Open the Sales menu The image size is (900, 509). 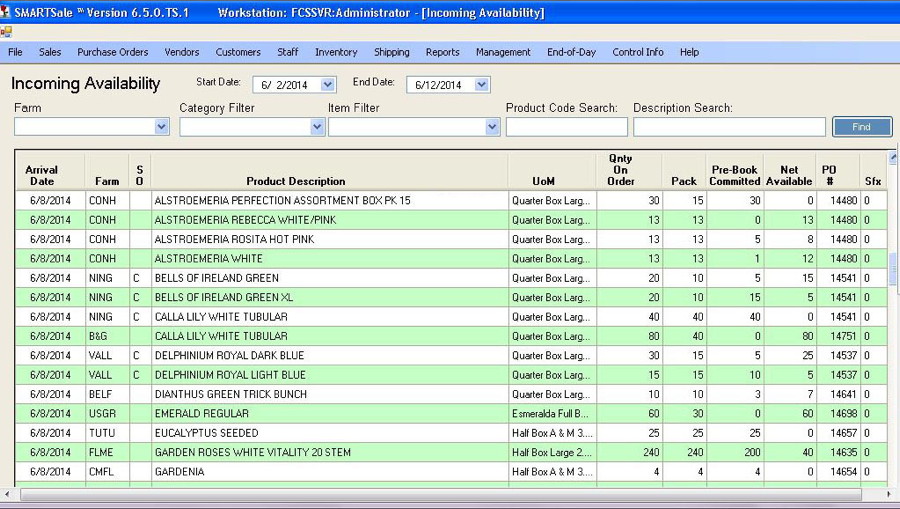point(50,52)
